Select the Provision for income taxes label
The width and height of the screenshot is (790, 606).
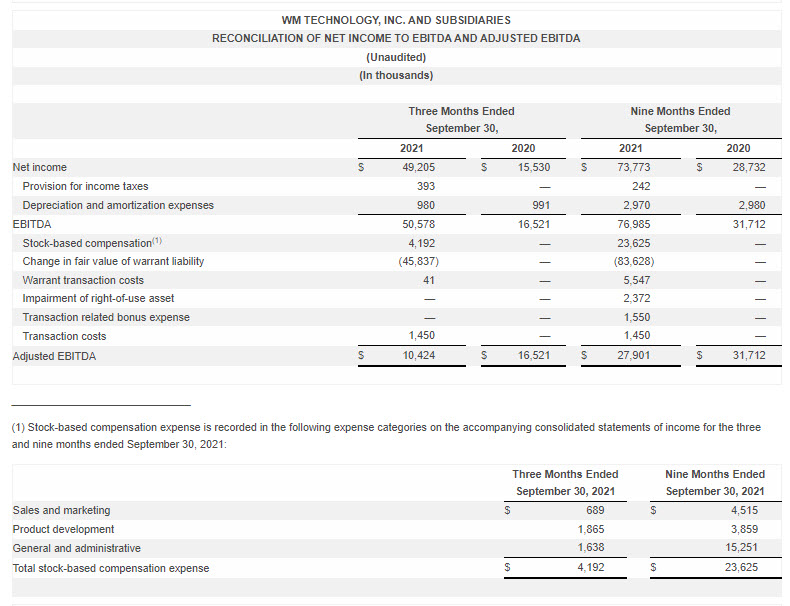[85, 186]
